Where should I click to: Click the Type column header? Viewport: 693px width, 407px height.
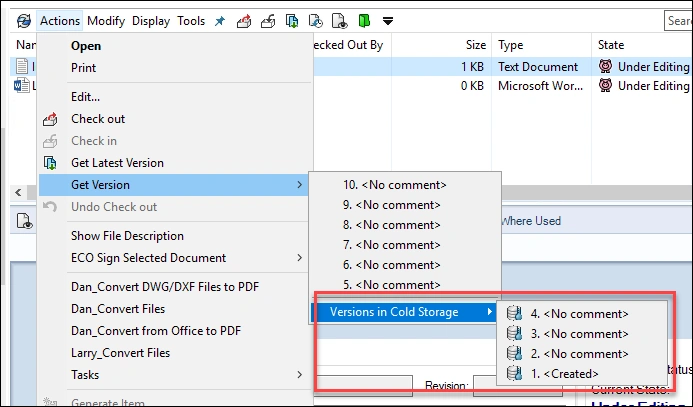coord(511,45)
